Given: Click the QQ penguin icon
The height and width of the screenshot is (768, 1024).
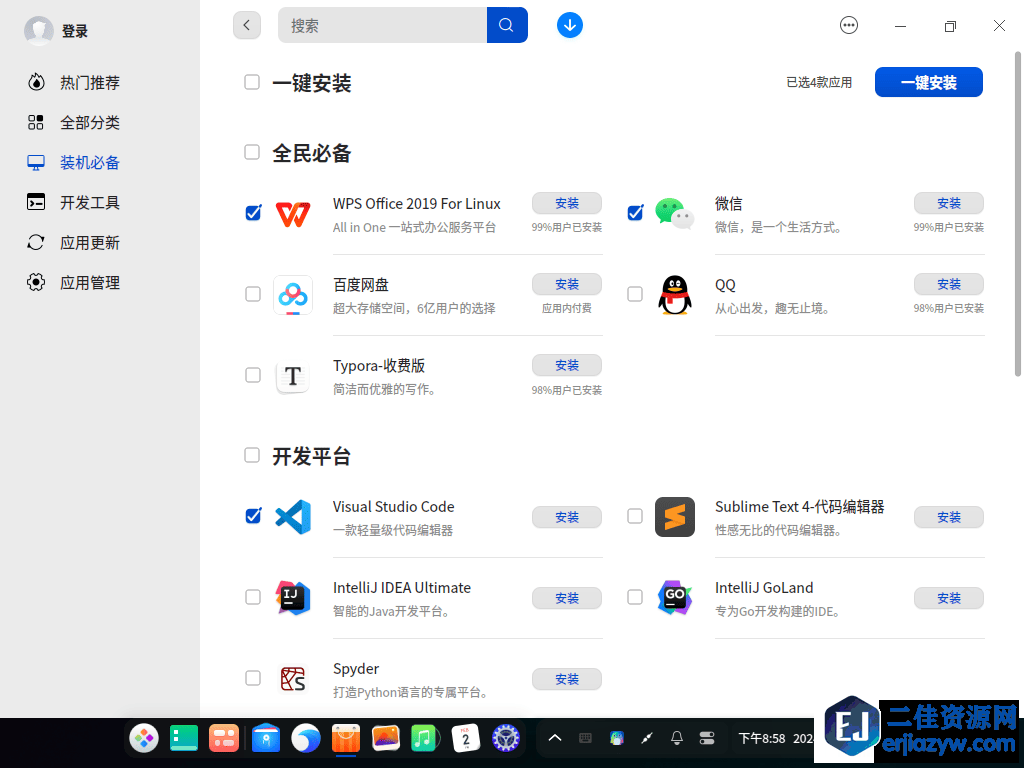Looking at the screenshot, I should [x=675, y=295].
